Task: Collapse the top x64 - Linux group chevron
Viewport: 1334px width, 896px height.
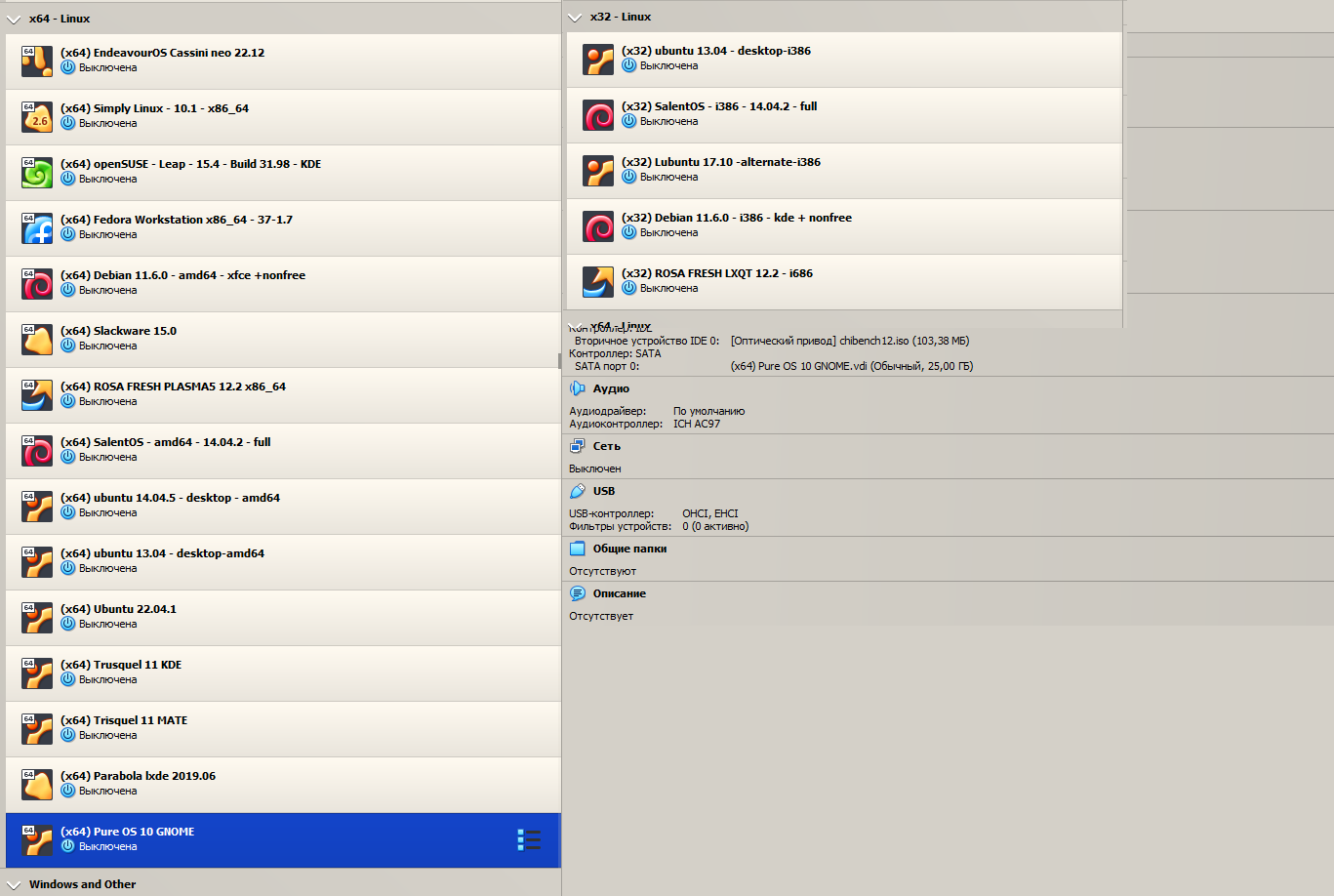Action: pyautogui.click(x=14, y=19)
